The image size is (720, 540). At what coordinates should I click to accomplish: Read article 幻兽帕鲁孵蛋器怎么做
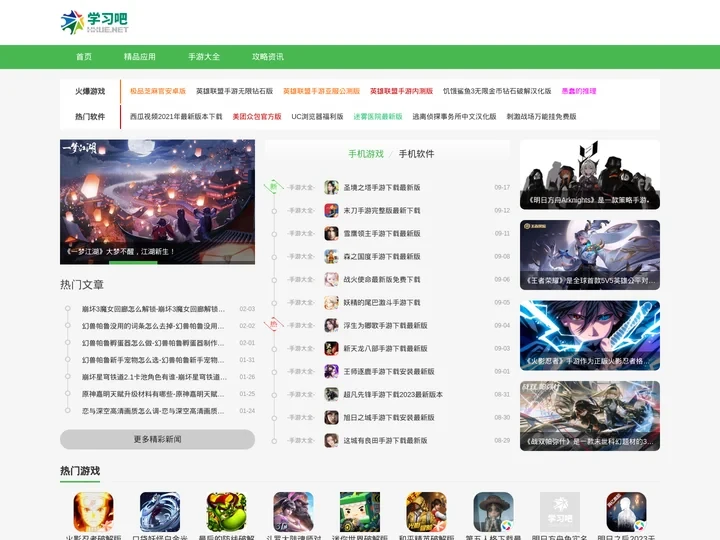[x=153, y=343]
